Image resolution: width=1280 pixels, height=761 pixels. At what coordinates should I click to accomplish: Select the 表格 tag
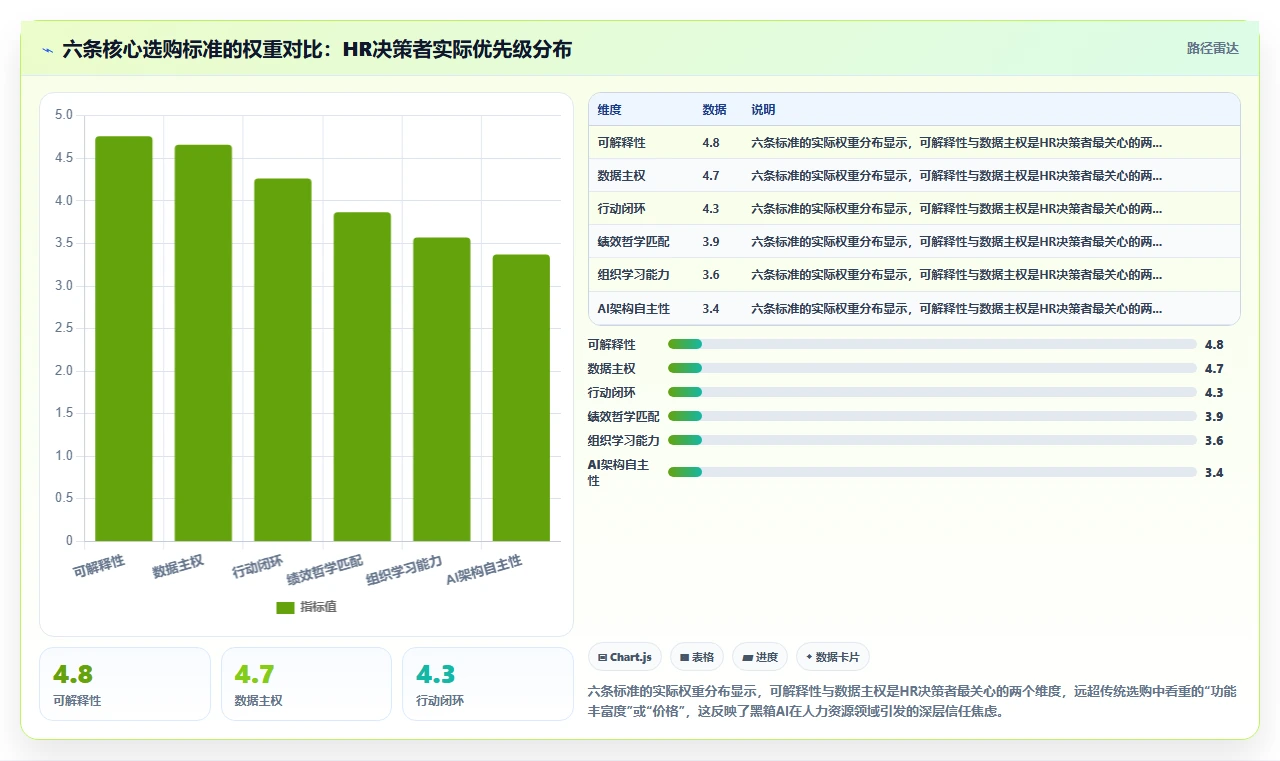(x=696, y=657)
